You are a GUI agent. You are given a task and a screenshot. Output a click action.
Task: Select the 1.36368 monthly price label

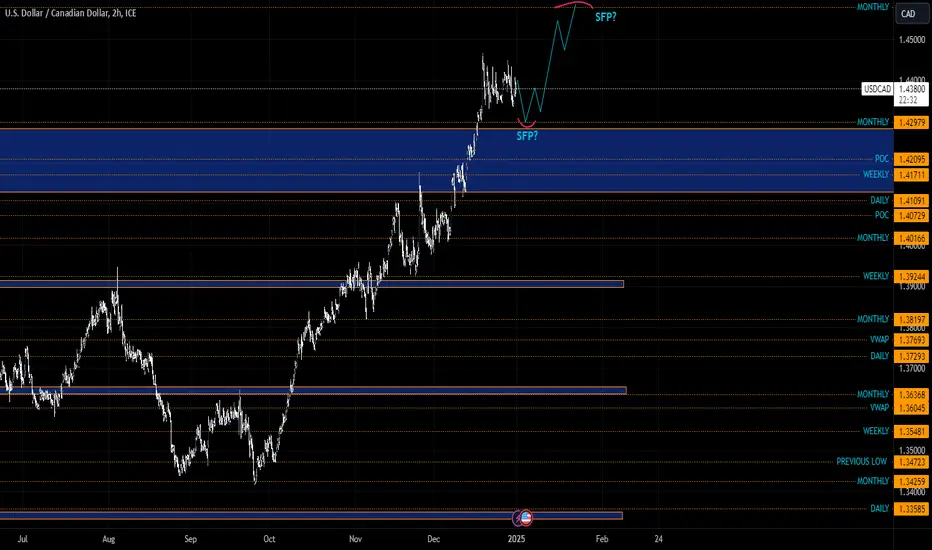[x=912, y=395]
